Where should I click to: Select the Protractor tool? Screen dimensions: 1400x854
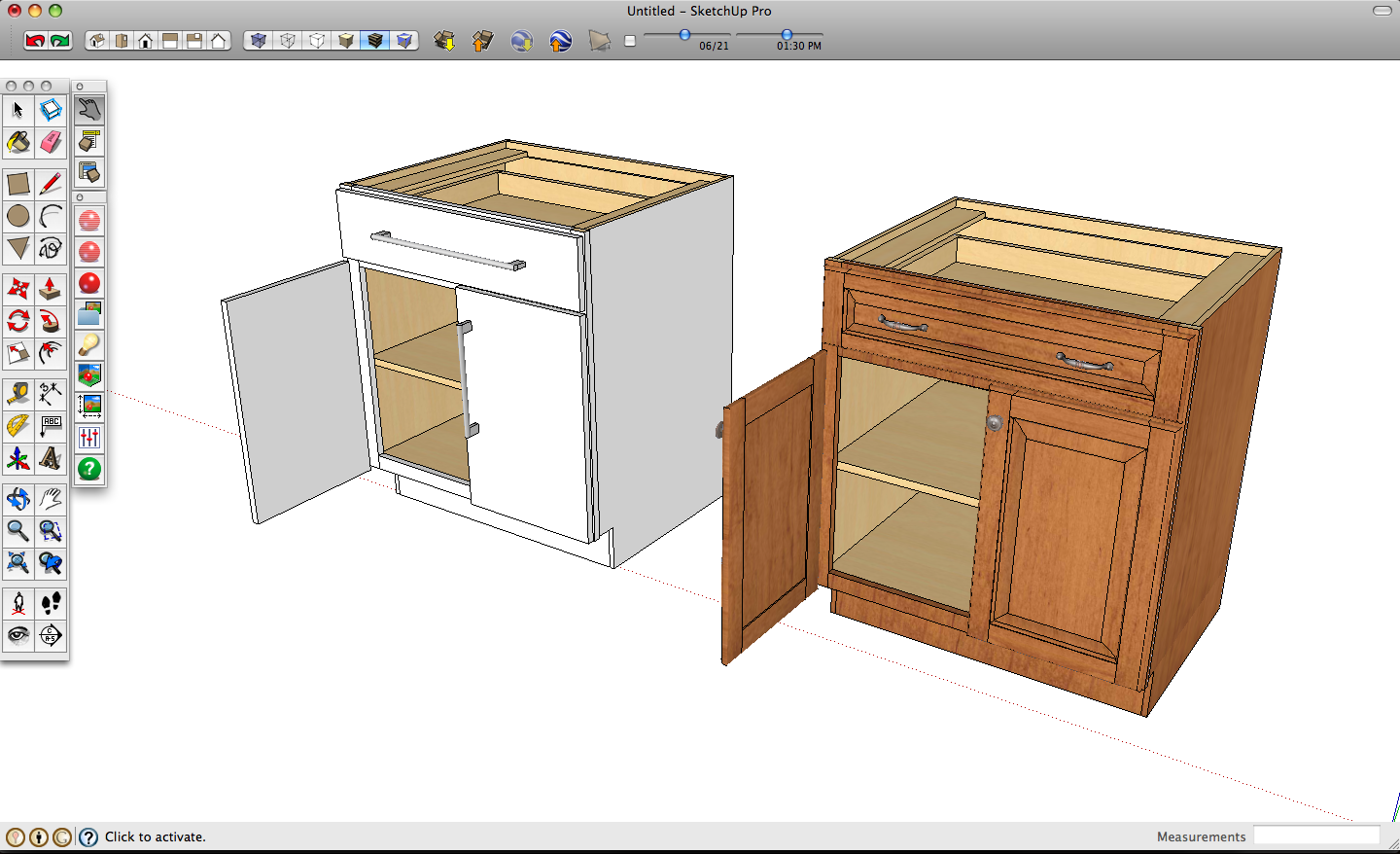coord(18,426)
